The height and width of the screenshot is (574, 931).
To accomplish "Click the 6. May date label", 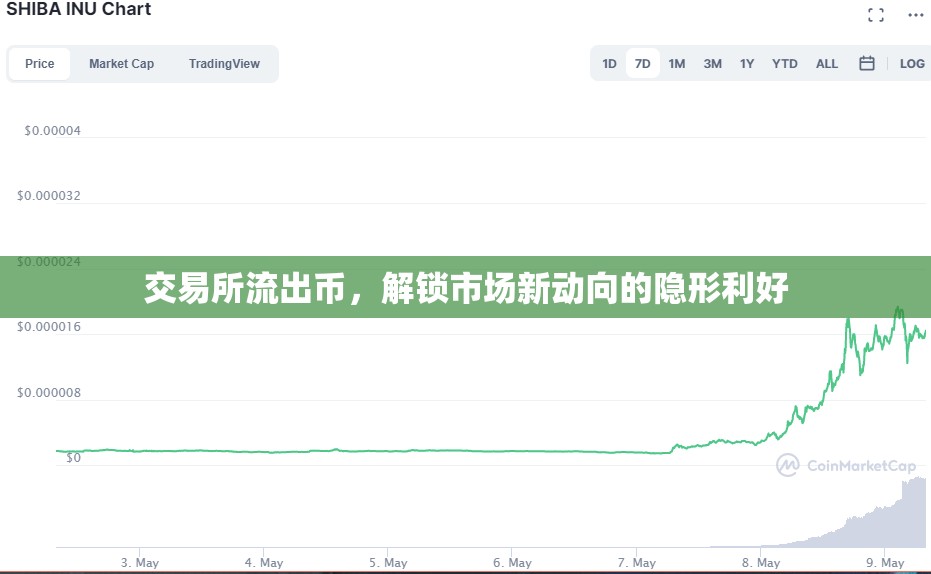I will tap(512, 563).
